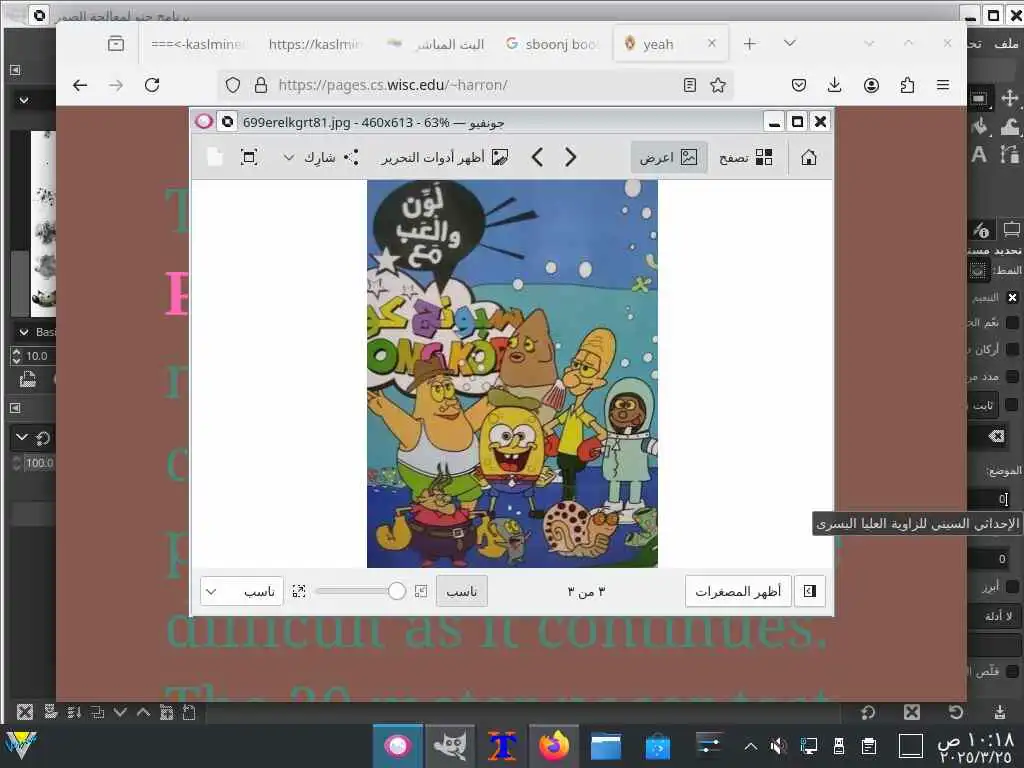Open the ناسب zoom mode dropdown
Image resolution: width=1024 pixels, height=768 pixels.
tap(242, 591)
